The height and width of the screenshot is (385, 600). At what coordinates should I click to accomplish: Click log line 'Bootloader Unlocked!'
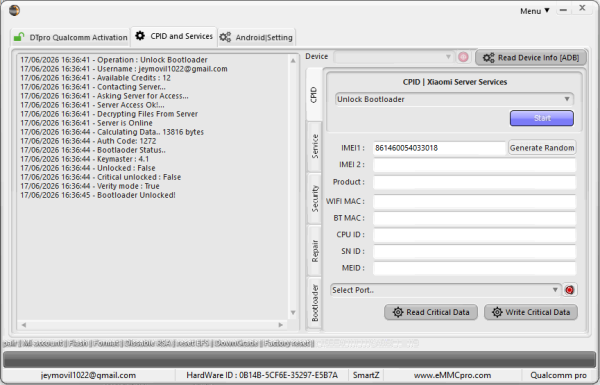(98, 195)
